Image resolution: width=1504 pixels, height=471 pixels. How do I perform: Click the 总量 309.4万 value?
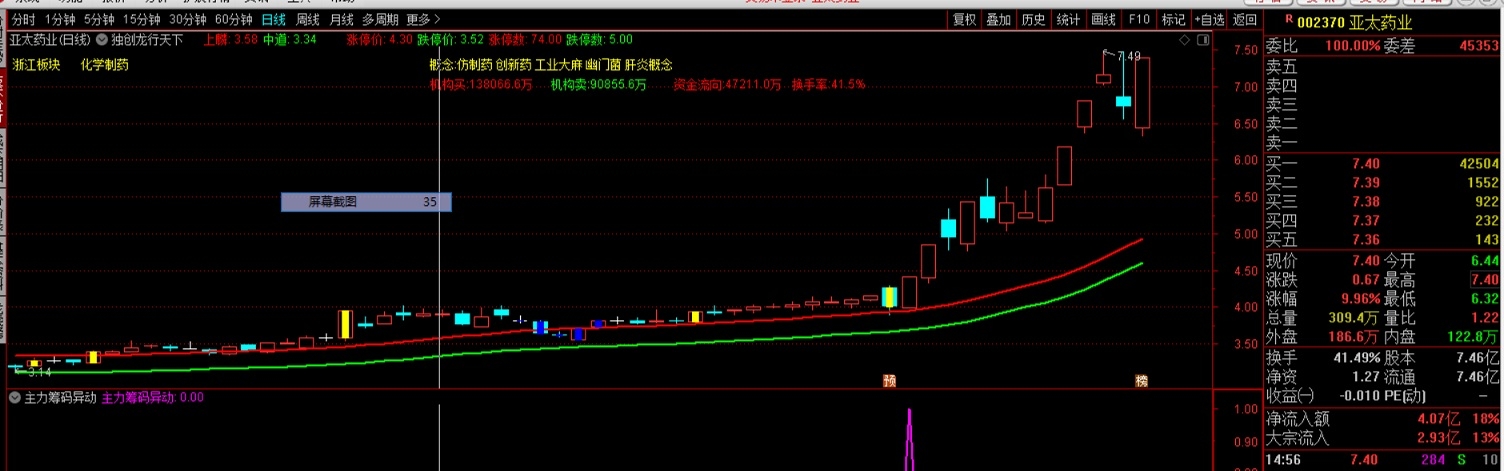(x=1354, y=318)
